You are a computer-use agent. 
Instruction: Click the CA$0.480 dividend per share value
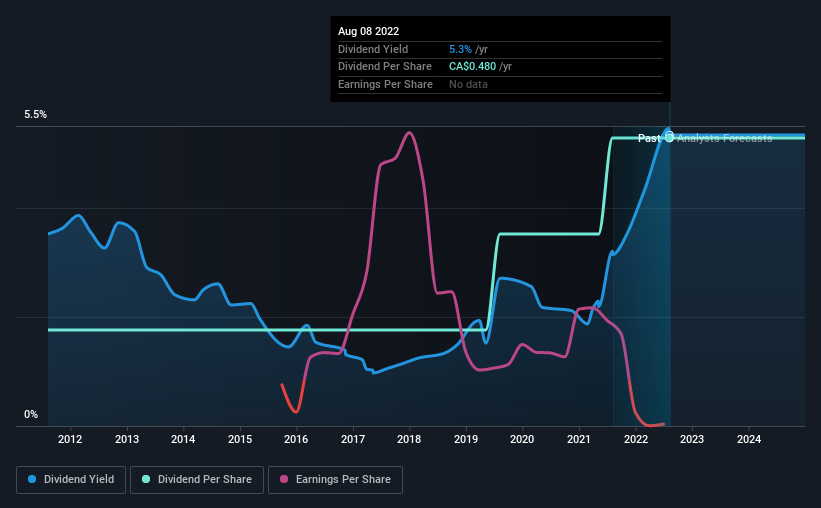472,67
